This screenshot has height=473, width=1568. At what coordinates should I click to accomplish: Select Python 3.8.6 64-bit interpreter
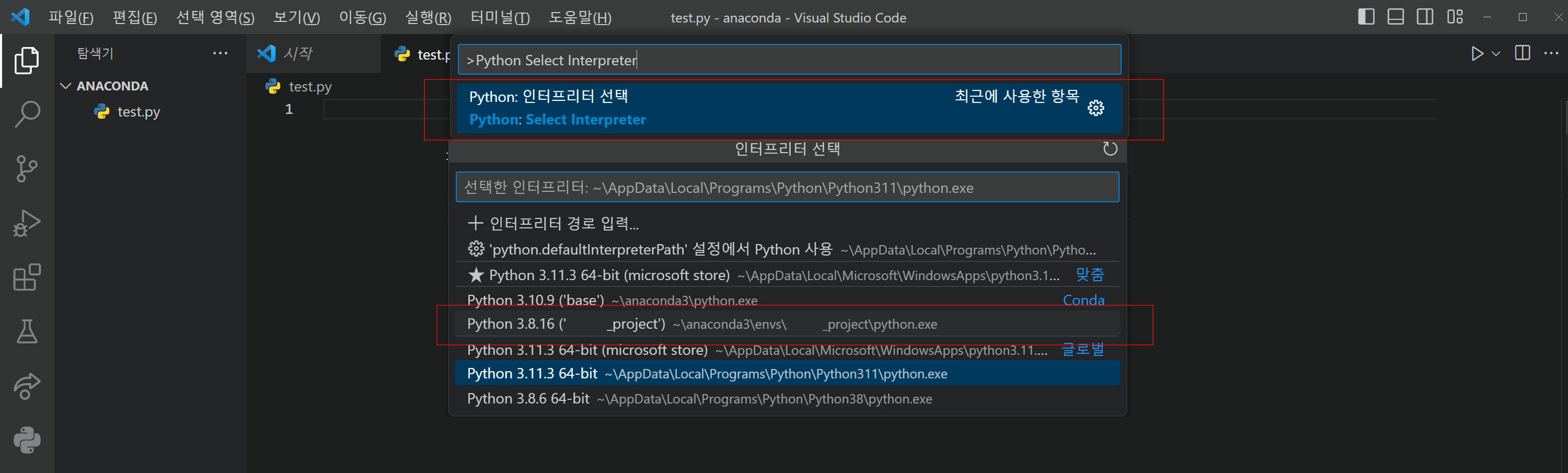tap(787, 399)
